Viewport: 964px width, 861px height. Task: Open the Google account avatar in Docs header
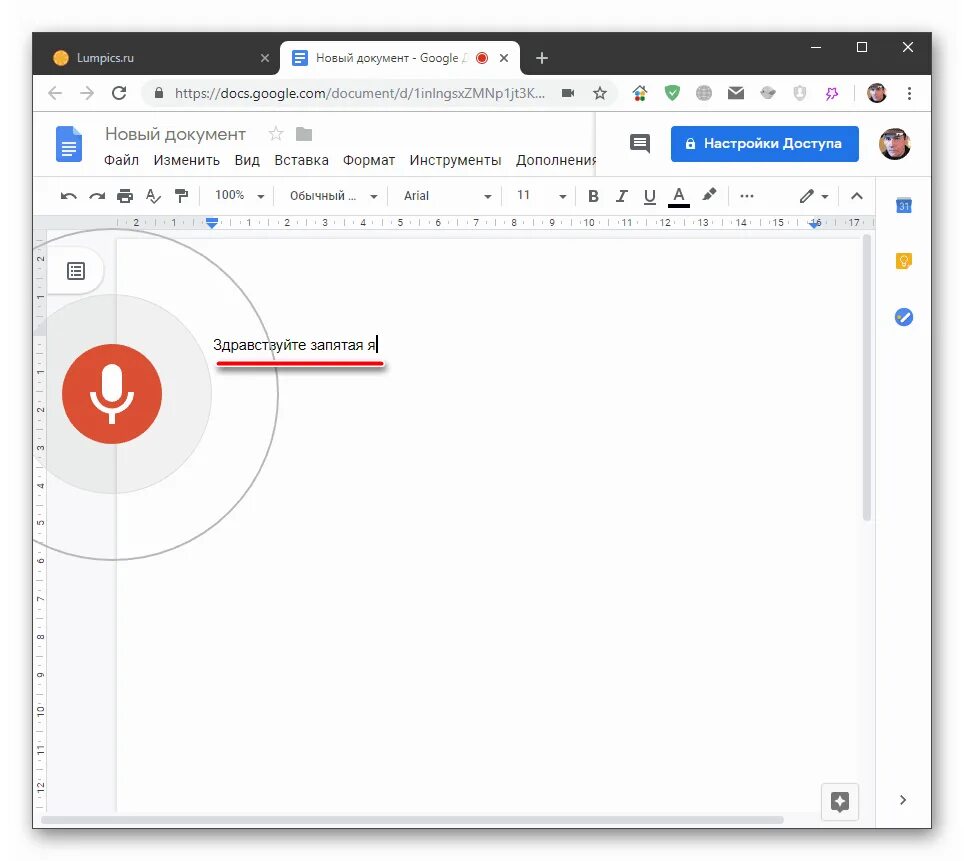point(894,144)
